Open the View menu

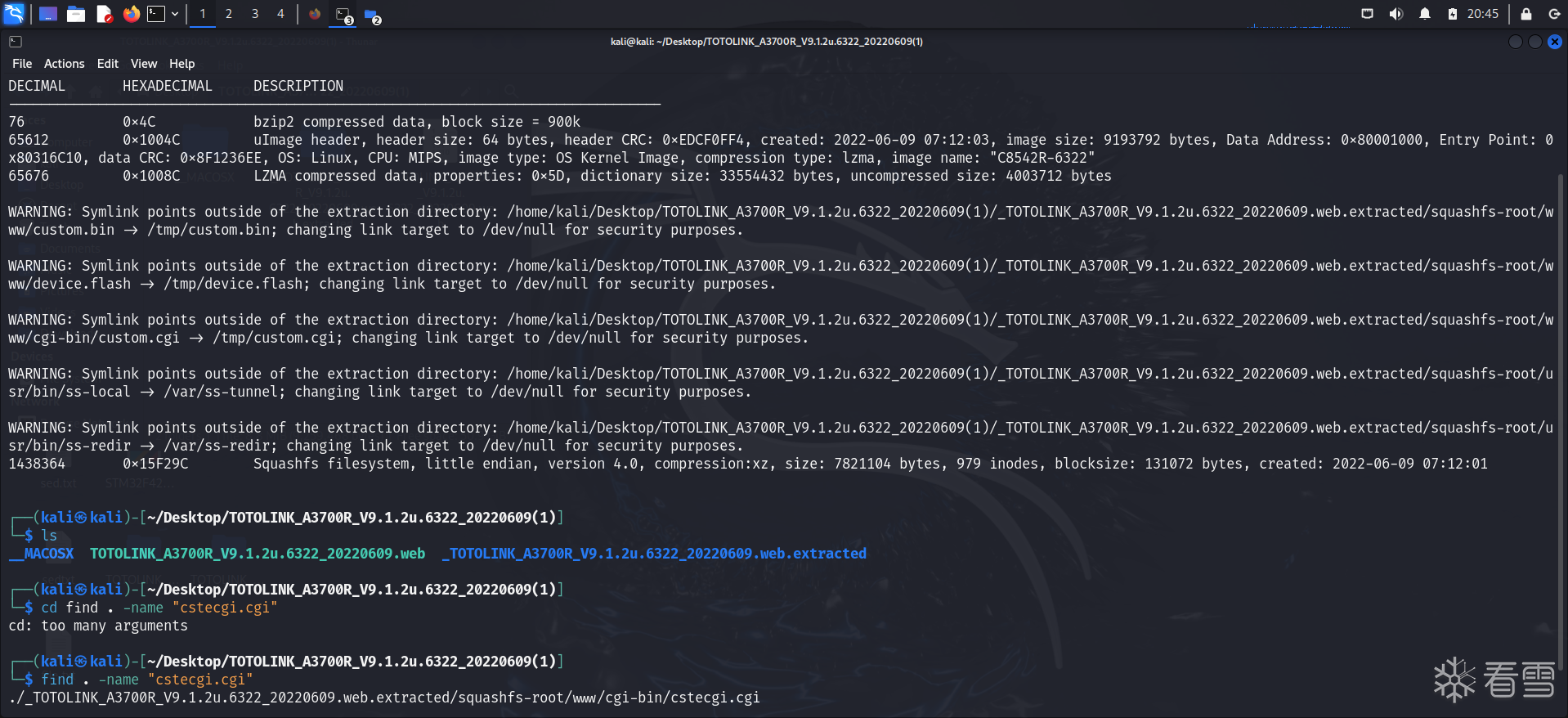tap(144, 64)
